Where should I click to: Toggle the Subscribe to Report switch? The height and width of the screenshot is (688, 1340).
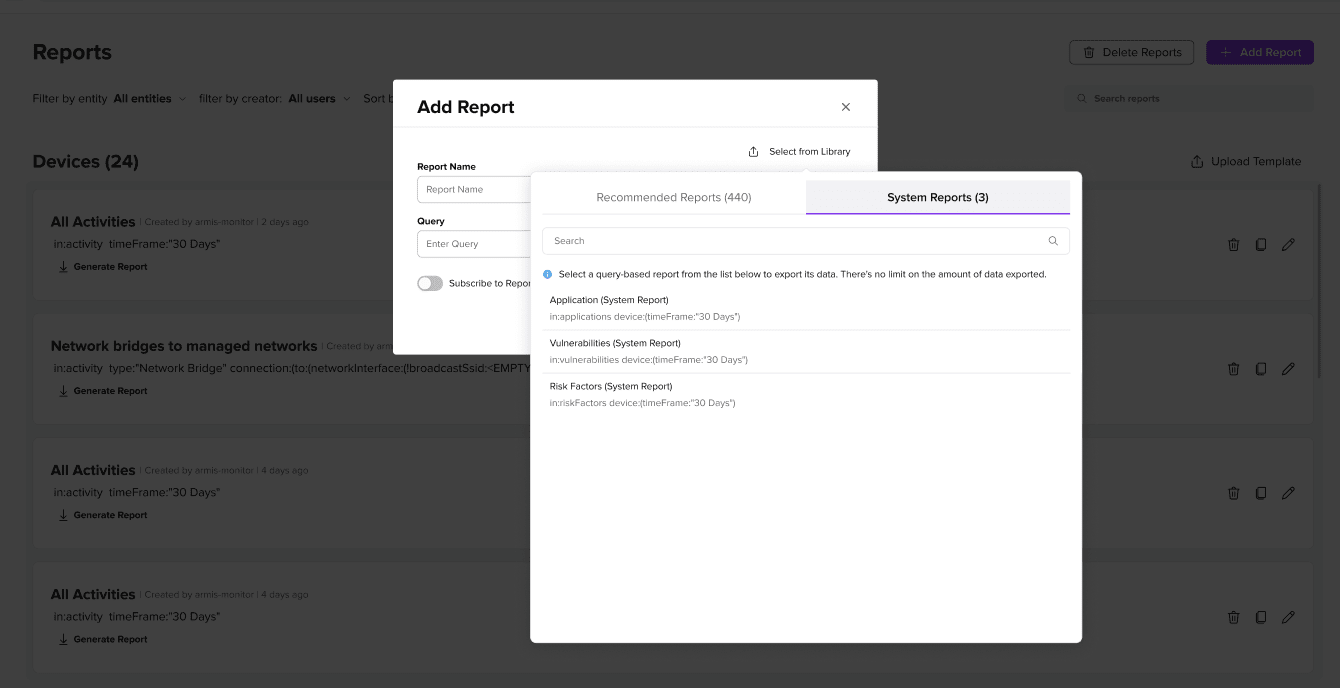coord(430,283)
